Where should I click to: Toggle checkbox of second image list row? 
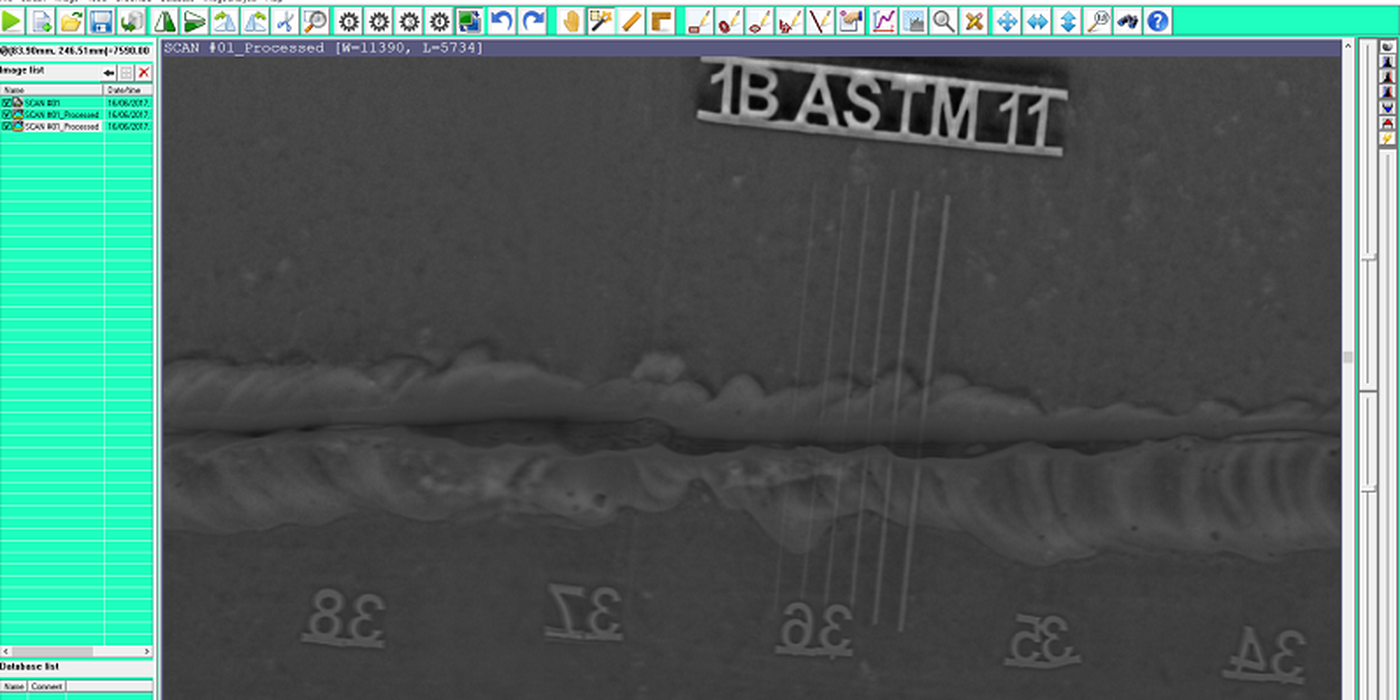coord(7,114)
